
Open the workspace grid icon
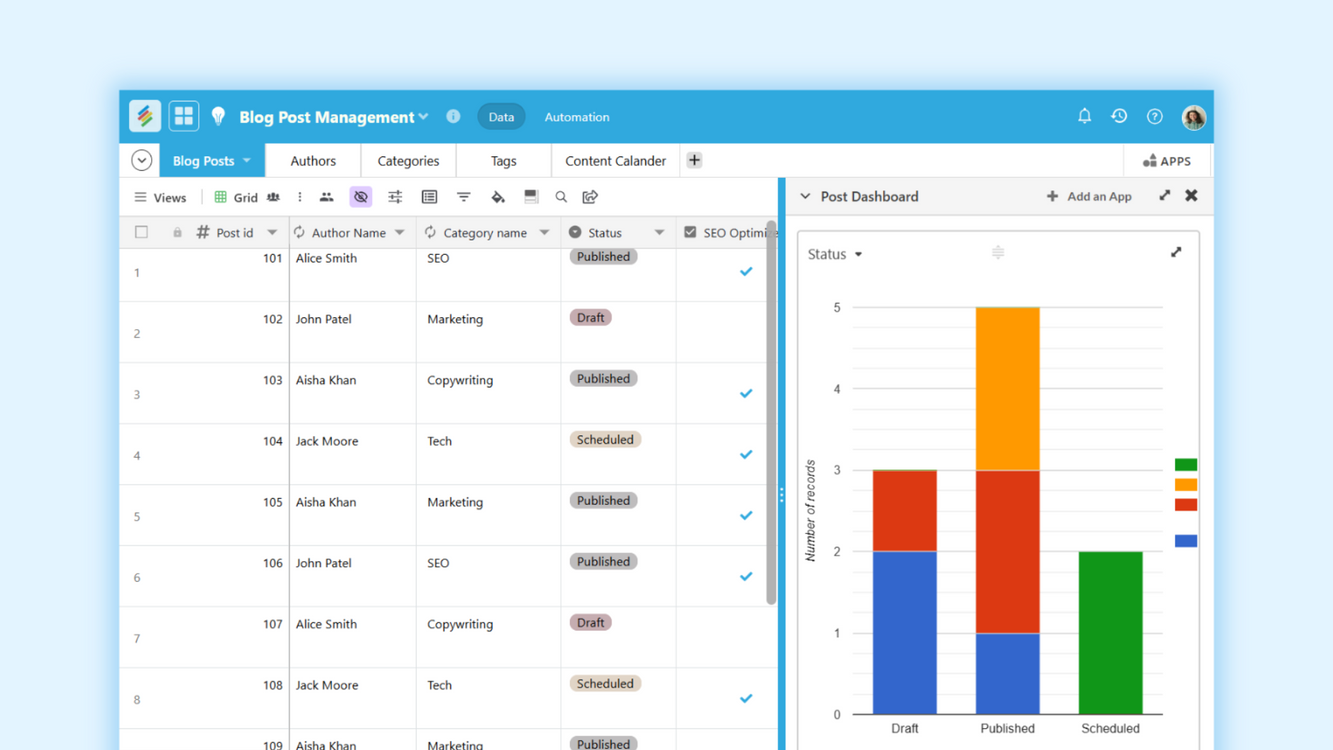183,116
